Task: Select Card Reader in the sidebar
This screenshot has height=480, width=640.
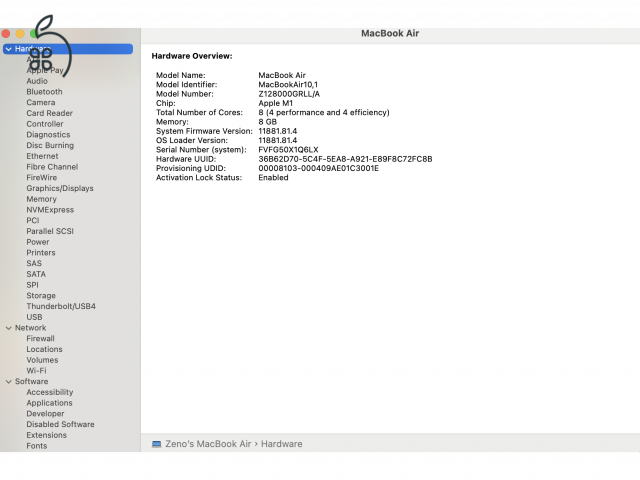Action: 49,113
